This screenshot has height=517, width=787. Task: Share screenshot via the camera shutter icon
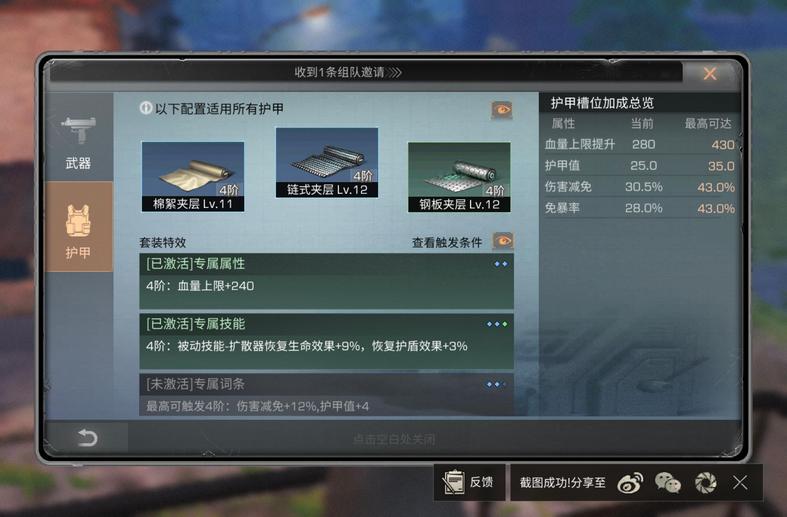(706, 483)
